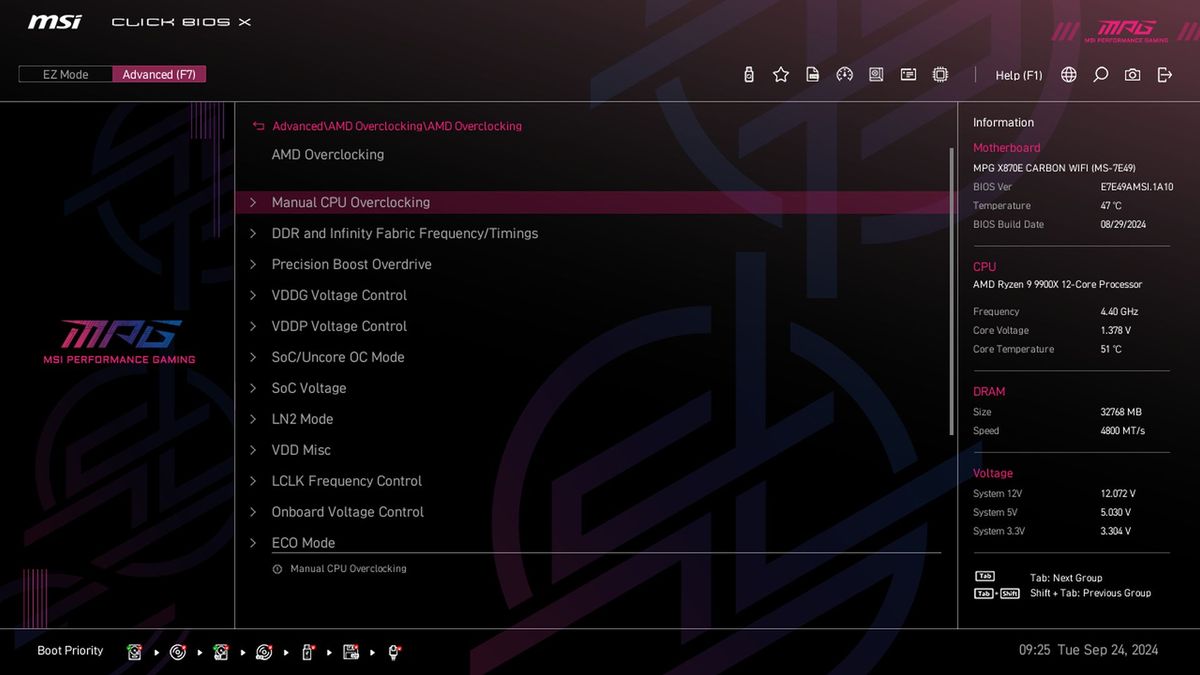Click the DRAM Size value 32768 MB

click(x=1121, y=412)
